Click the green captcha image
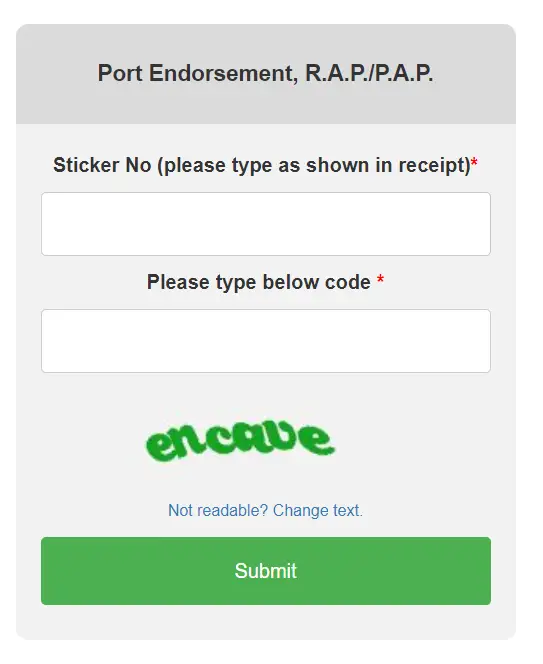This screenshot has width=543, height=664. [x=240, y=441]
